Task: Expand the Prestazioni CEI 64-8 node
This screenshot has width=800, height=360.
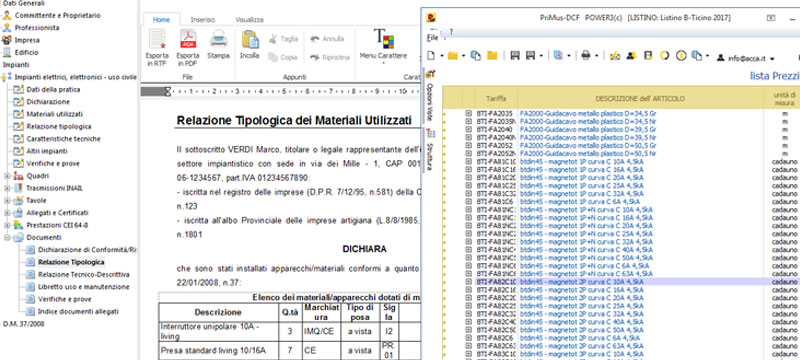Action: point(8,225)
